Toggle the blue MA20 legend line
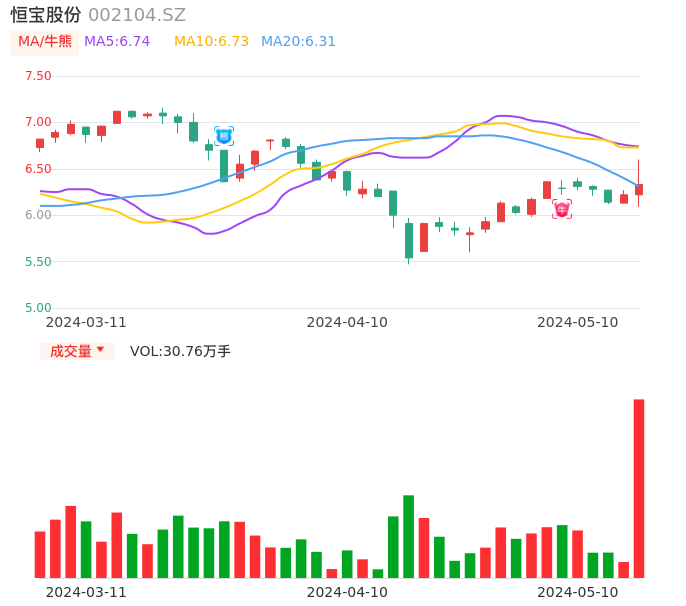 pyautogui.click(x=298, y=42)
